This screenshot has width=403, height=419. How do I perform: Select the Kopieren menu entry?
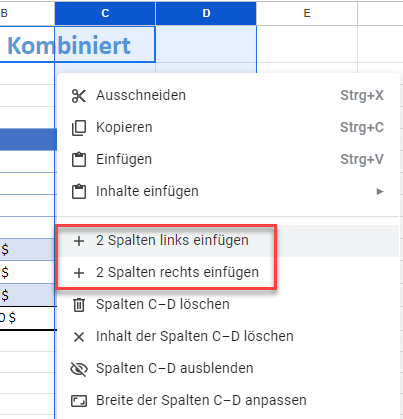(x=228, y=128)
